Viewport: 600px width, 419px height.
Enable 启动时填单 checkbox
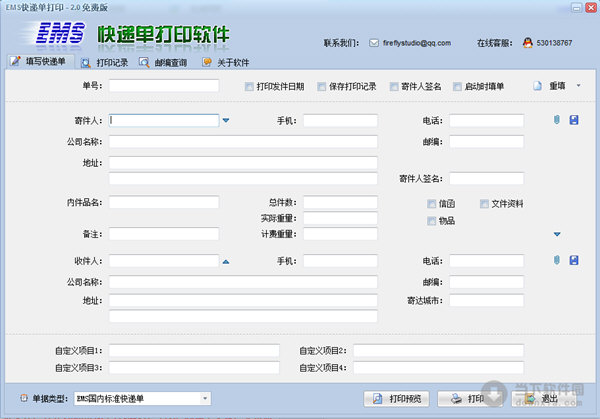[x=457, y=87]
